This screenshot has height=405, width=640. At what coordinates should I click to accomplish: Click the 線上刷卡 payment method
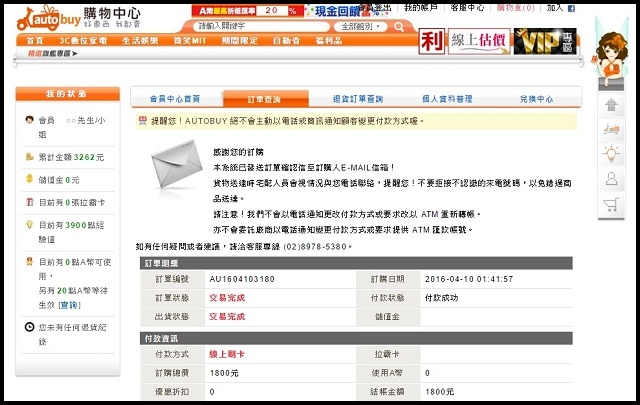pyautogui.click(x=227, y=354)
